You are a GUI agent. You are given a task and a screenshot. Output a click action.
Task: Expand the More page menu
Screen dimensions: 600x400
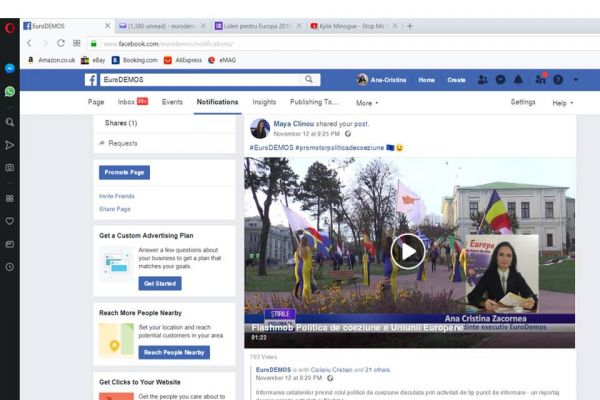click(367, 103)
